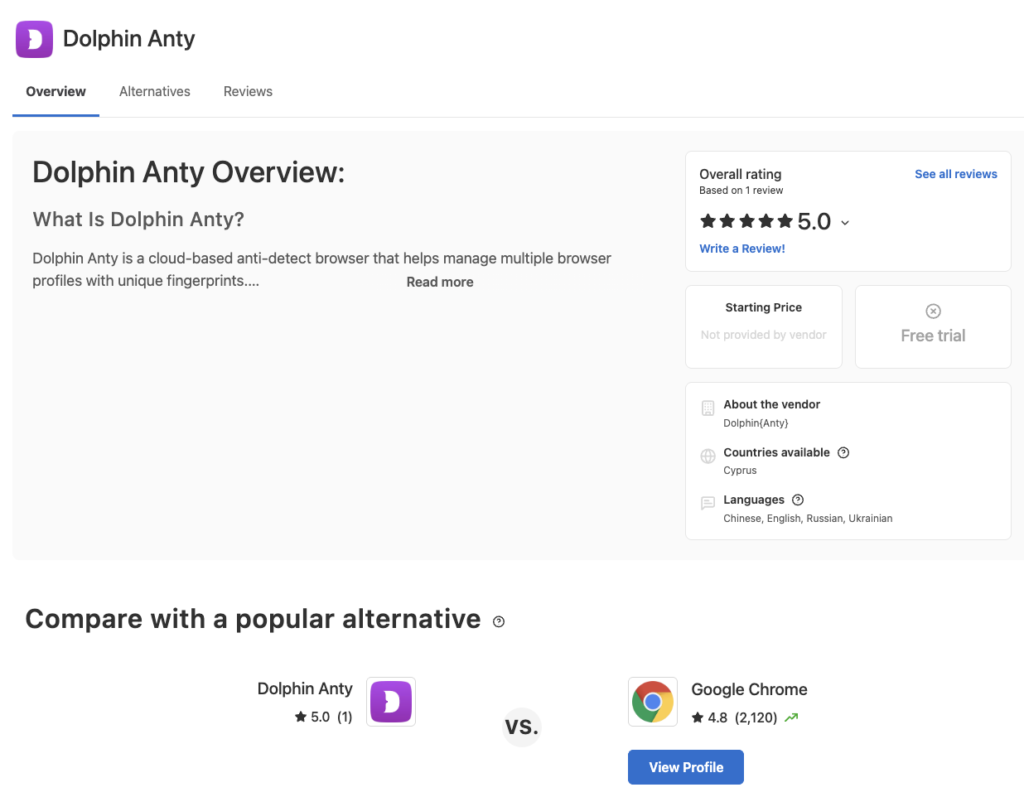Click Dolphin Anty name in comparison section
The height and width of the screenshot is (797, 1024).
tap(304, 689)
